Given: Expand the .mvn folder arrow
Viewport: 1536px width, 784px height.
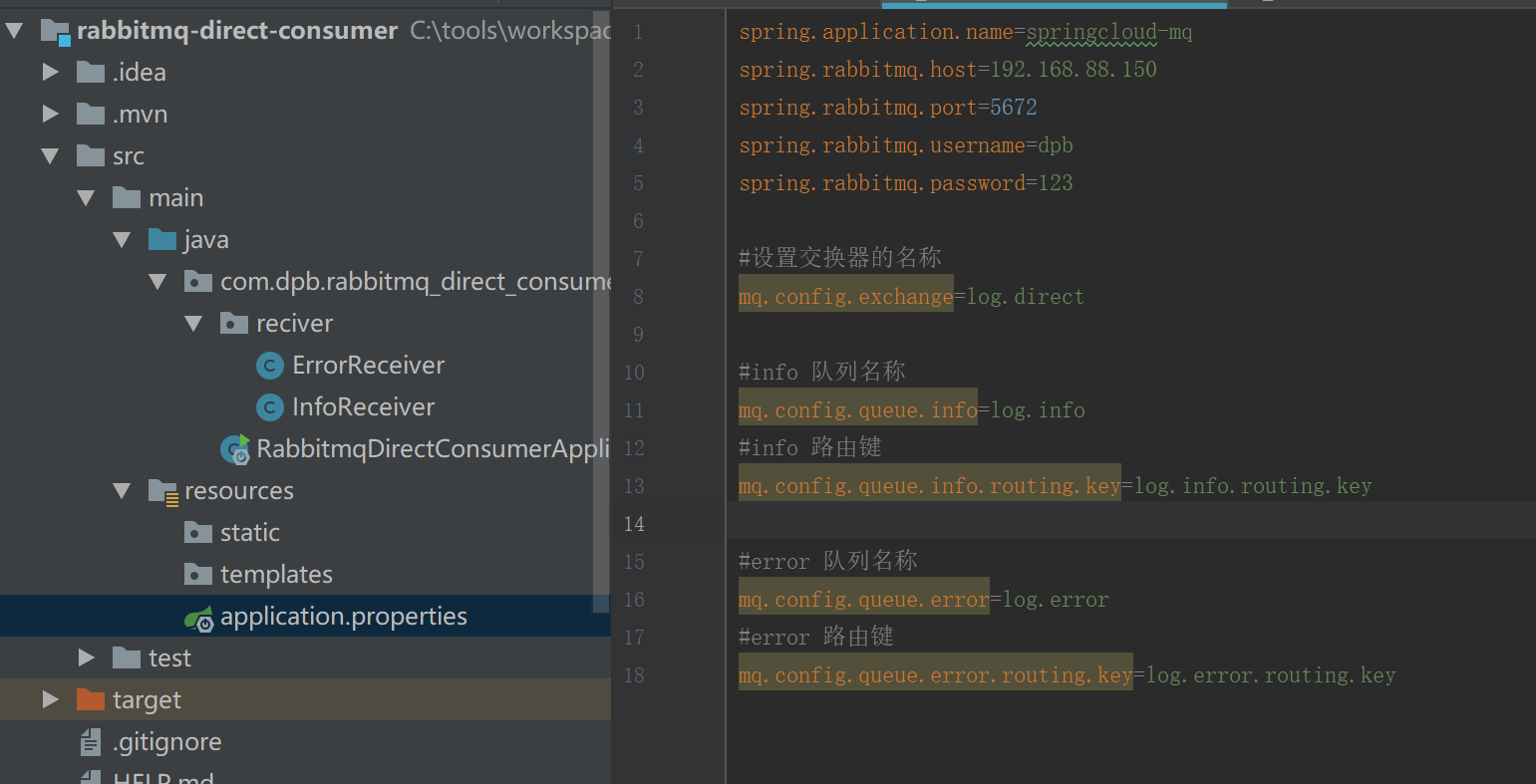Looking at the screenshot, I should point(51,115).
